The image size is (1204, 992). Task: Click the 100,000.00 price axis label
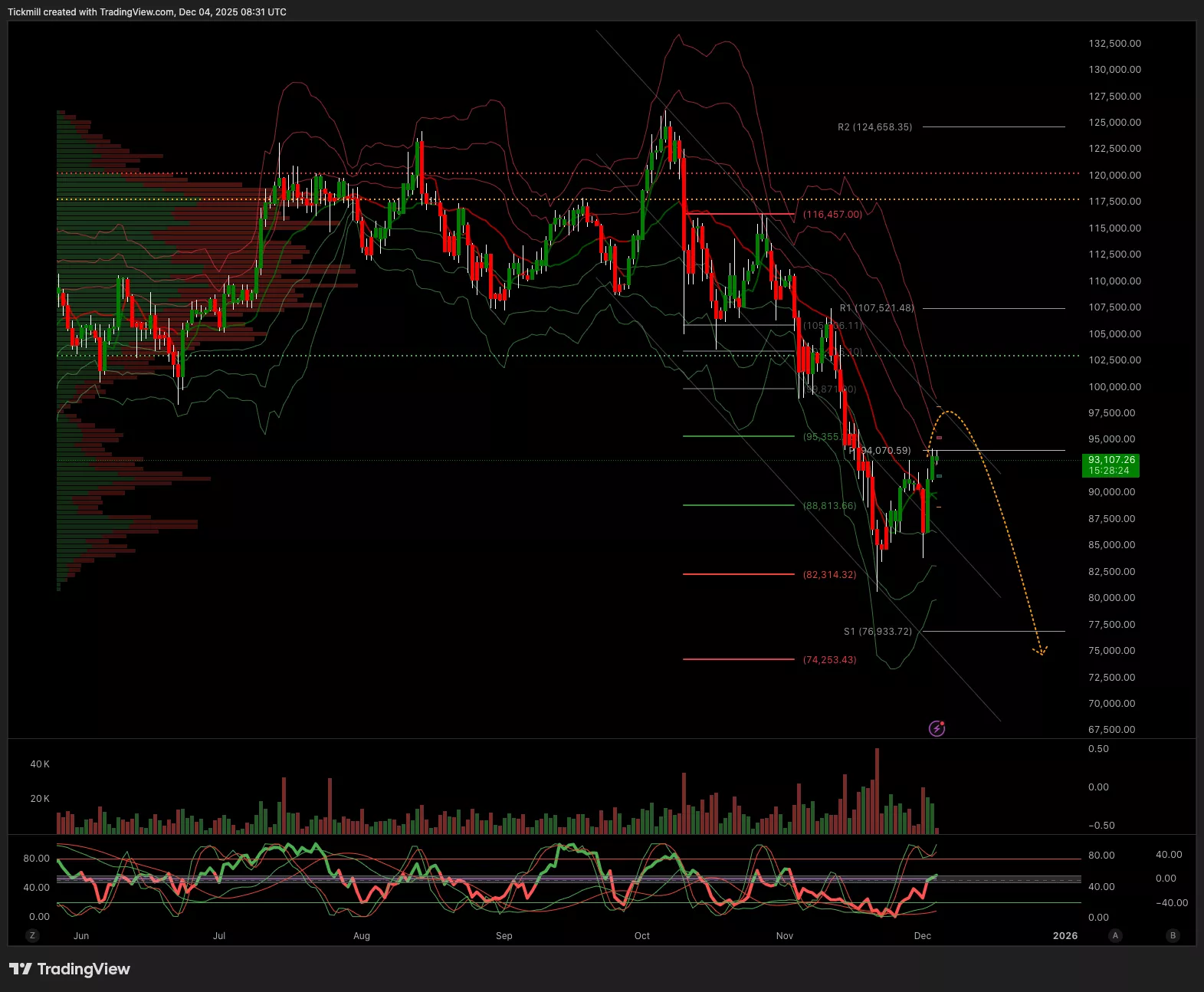[x=1114, y=386]
